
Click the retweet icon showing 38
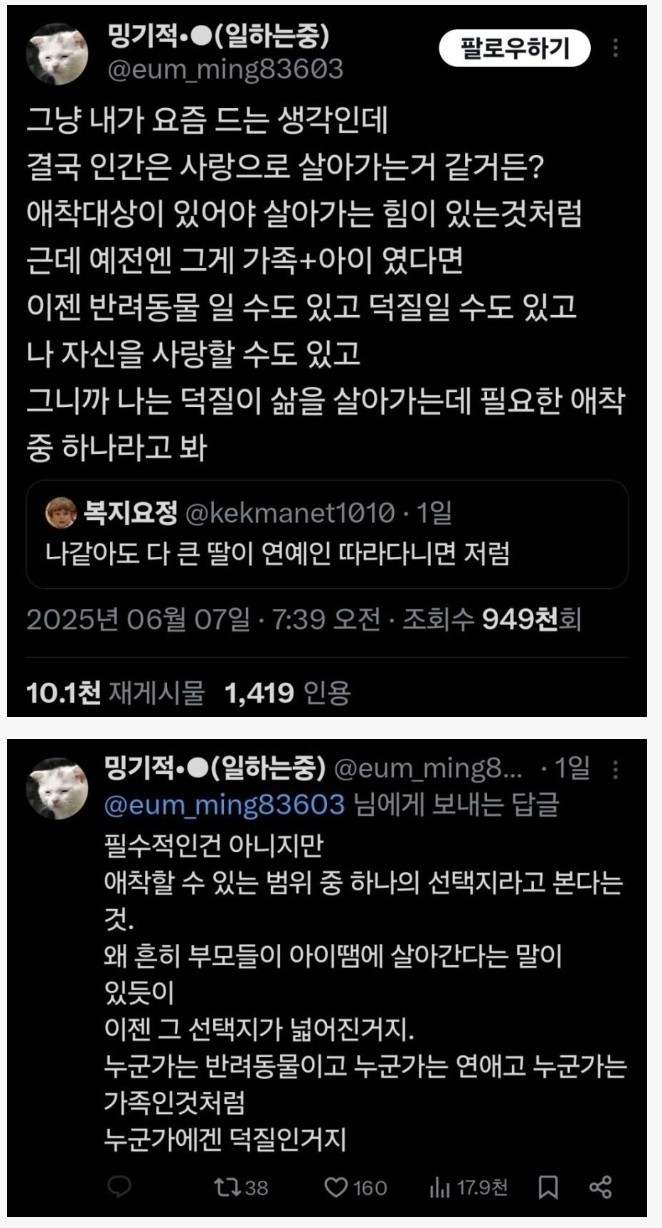[x=241, y=1187]
